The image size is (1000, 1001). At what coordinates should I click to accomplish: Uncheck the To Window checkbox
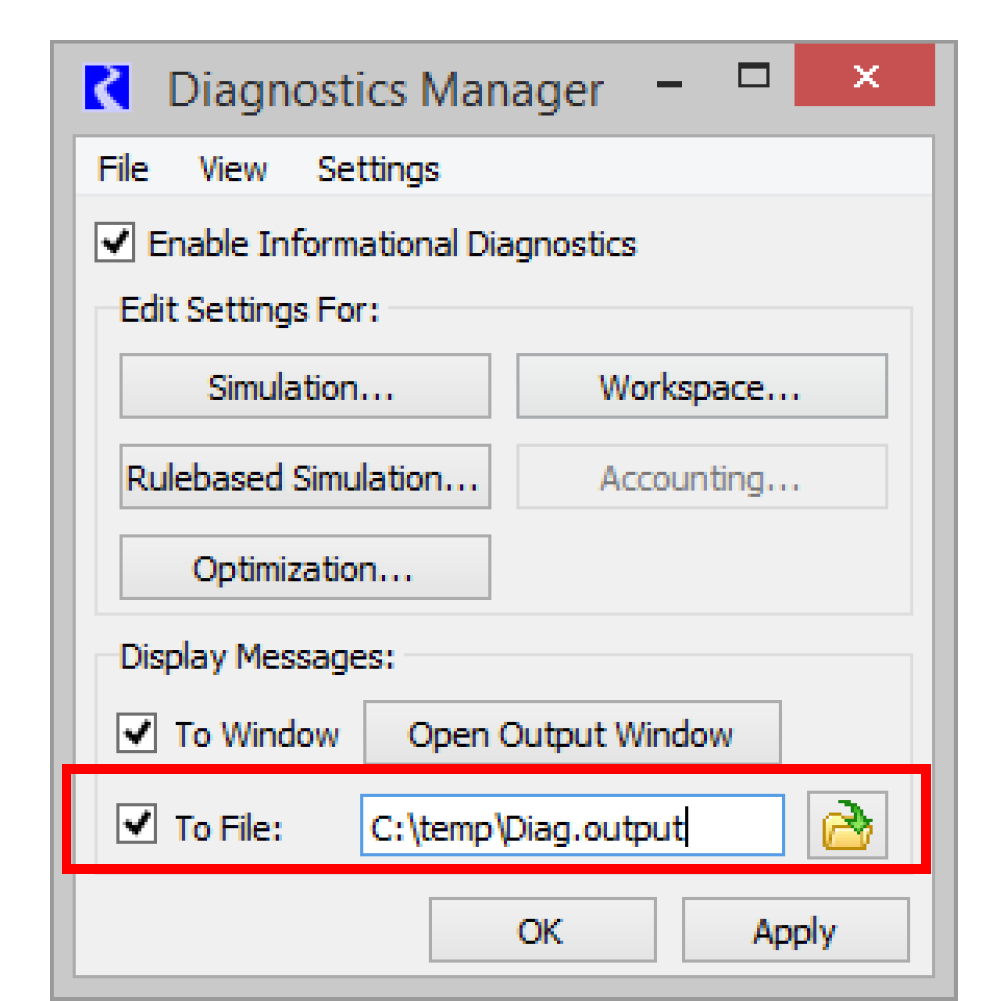(x=136, y=735)
